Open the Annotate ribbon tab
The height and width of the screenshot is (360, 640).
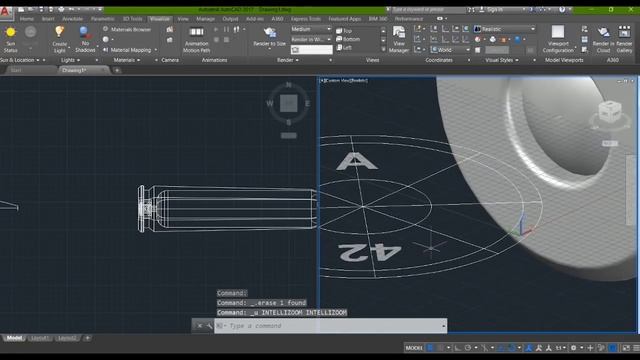[x=73, y=19]
